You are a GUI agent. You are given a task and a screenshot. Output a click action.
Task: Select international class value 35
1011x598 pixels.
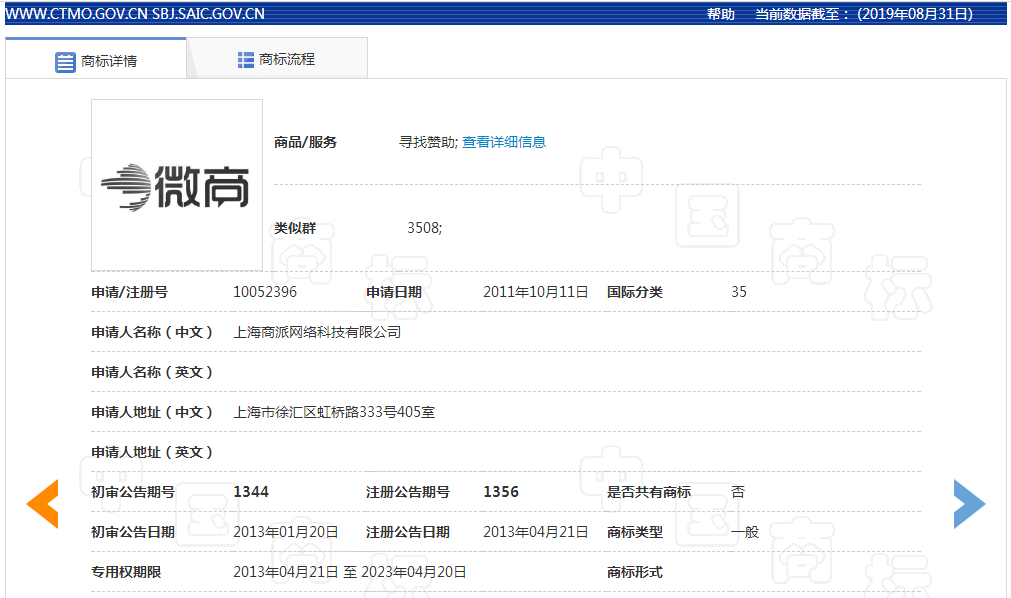[x=739, y=292]
